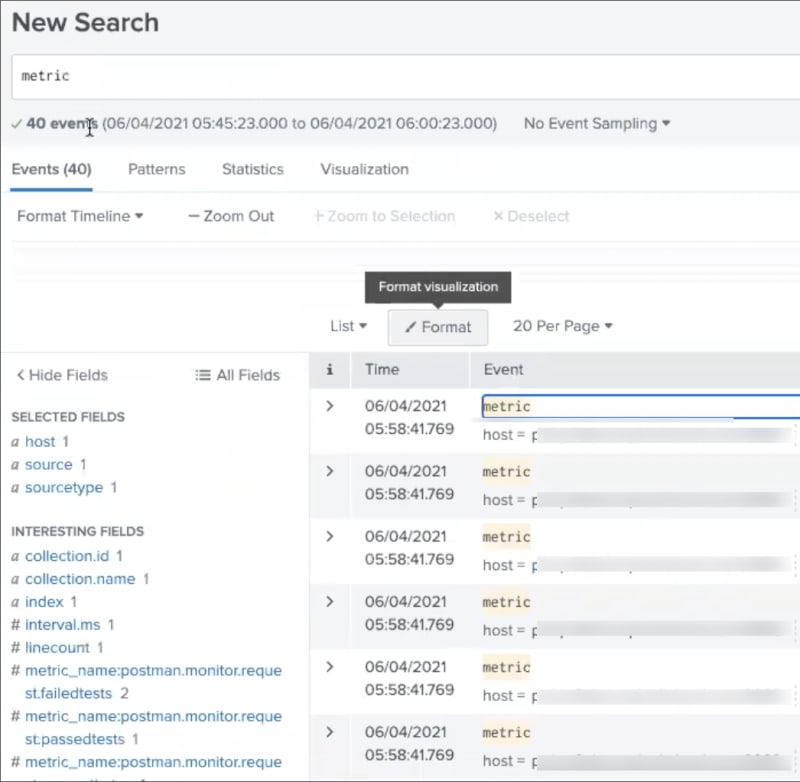Screen dimensions: 800x782
Task: Click Zoom to Selection
Action: (x=384, y=216)
